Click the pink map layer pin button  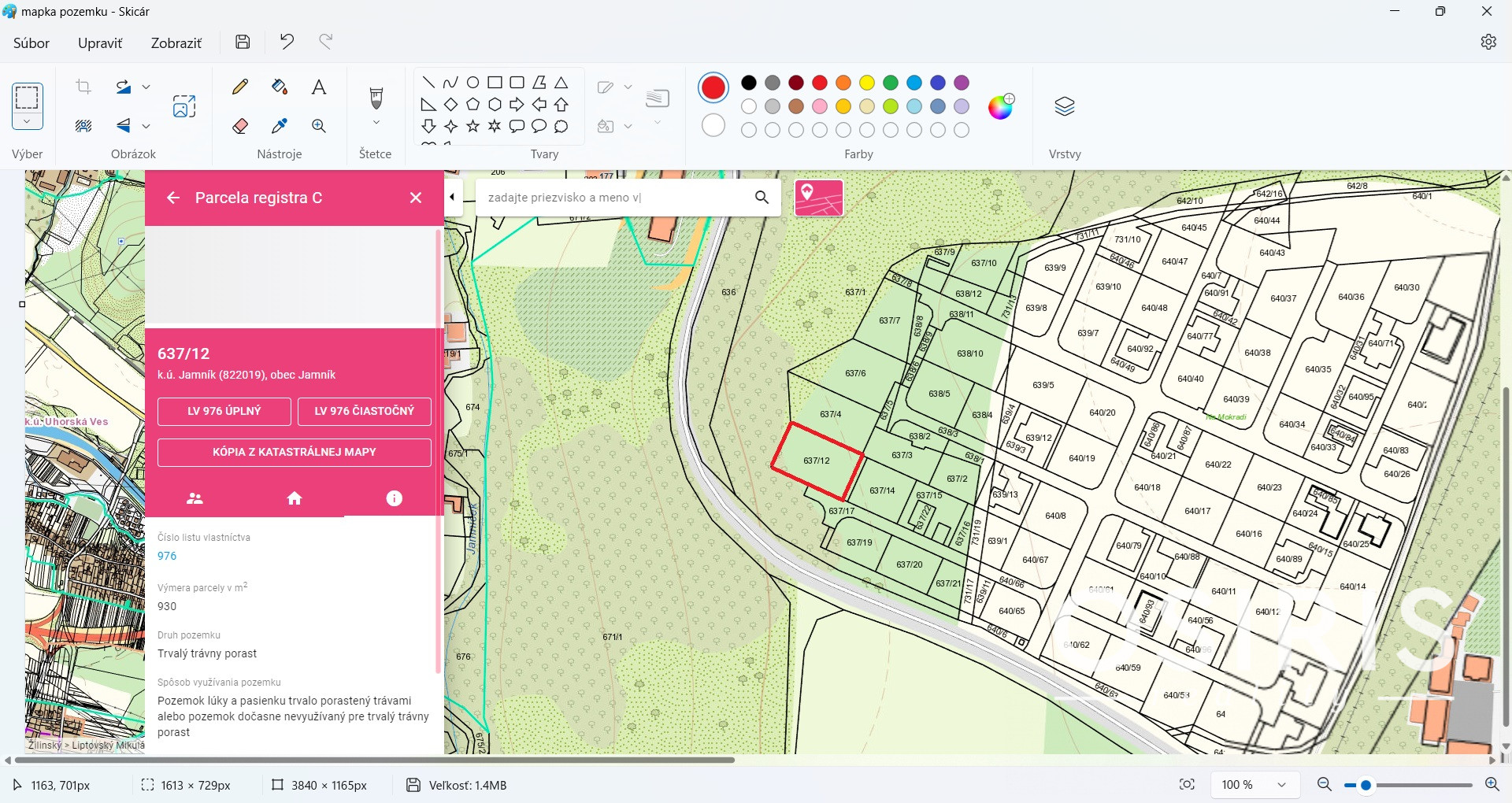819,198
